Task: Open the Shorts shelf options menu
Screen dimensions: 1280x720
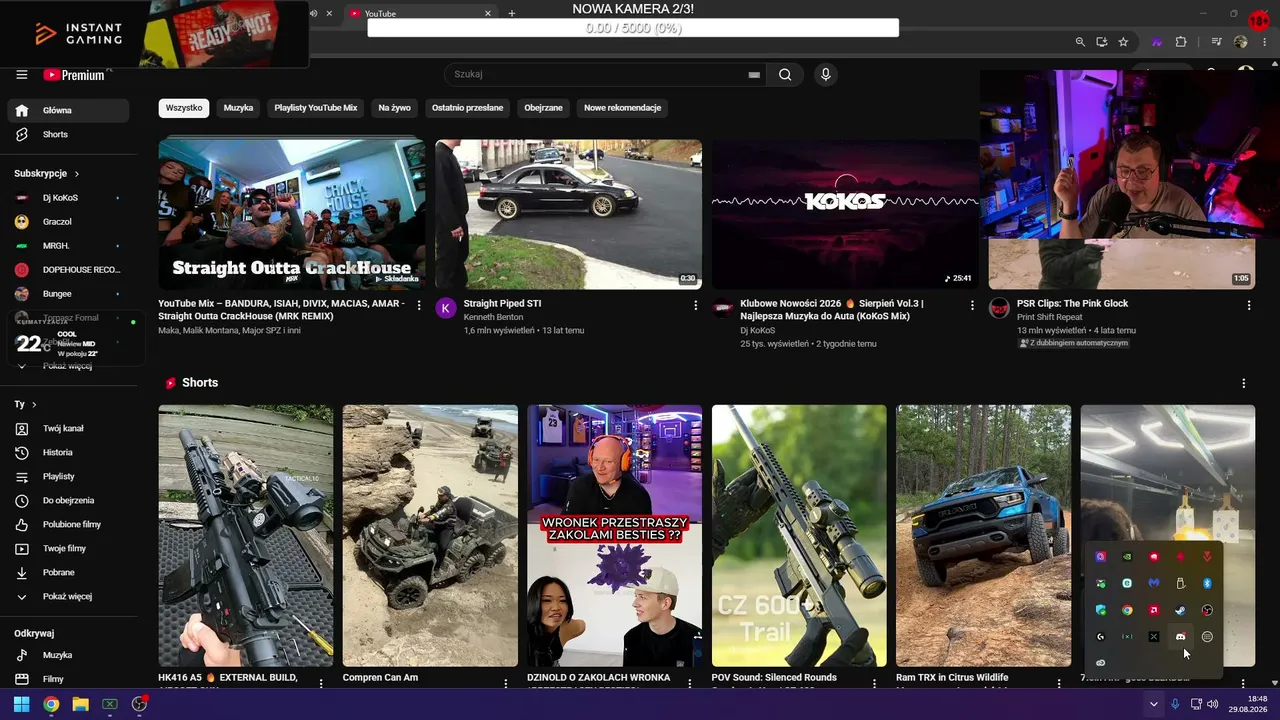Action: pyautogui.click(x=1244, y=383)
